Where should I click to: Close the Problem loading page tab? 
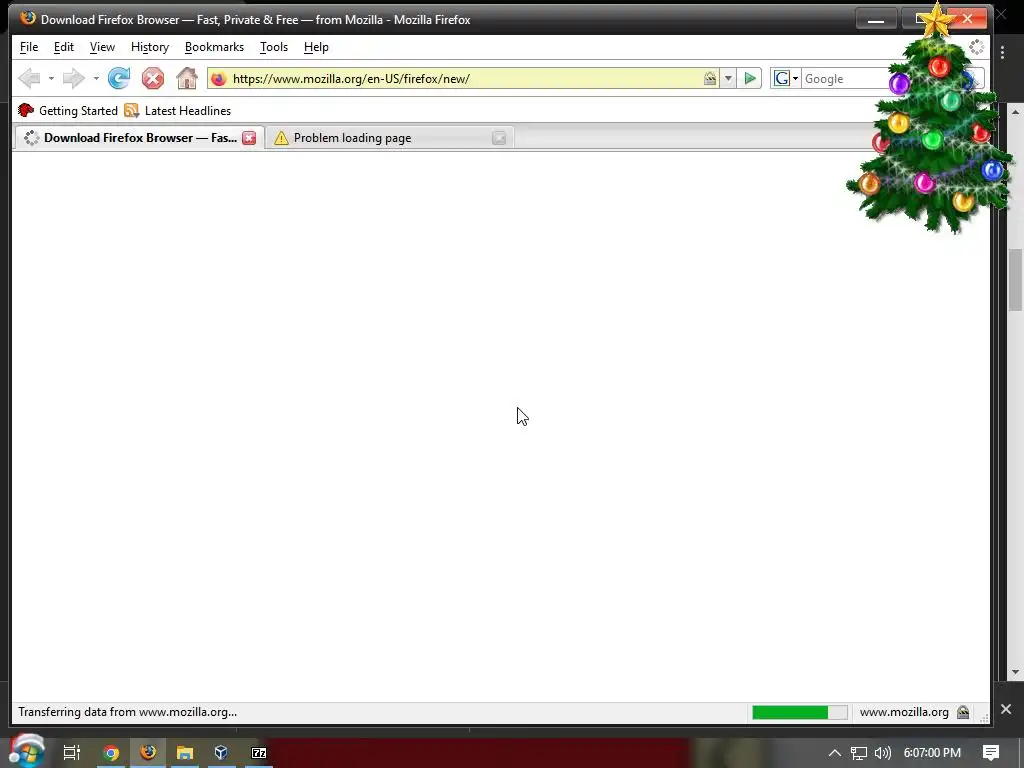click(x=499, y=138)
